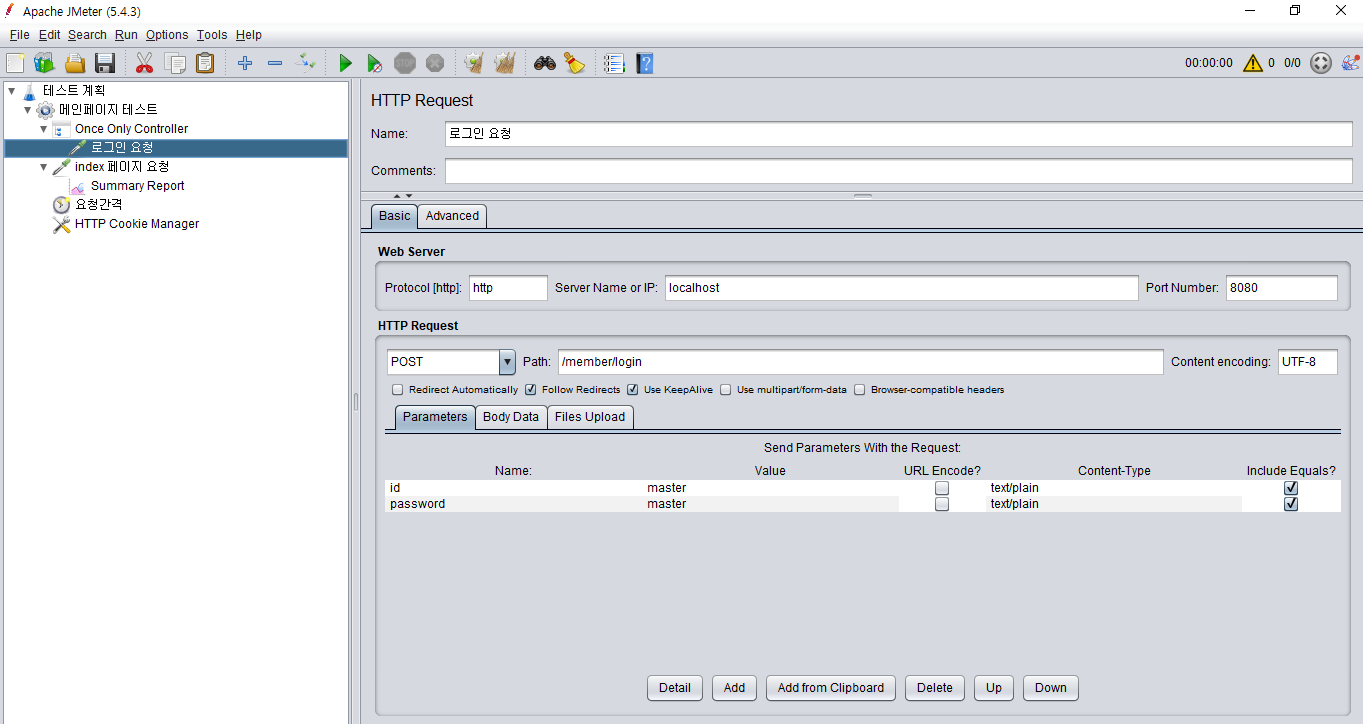Collapse the Once Only Controller tree node
1363x724 pixels.
tap(44, 129)
